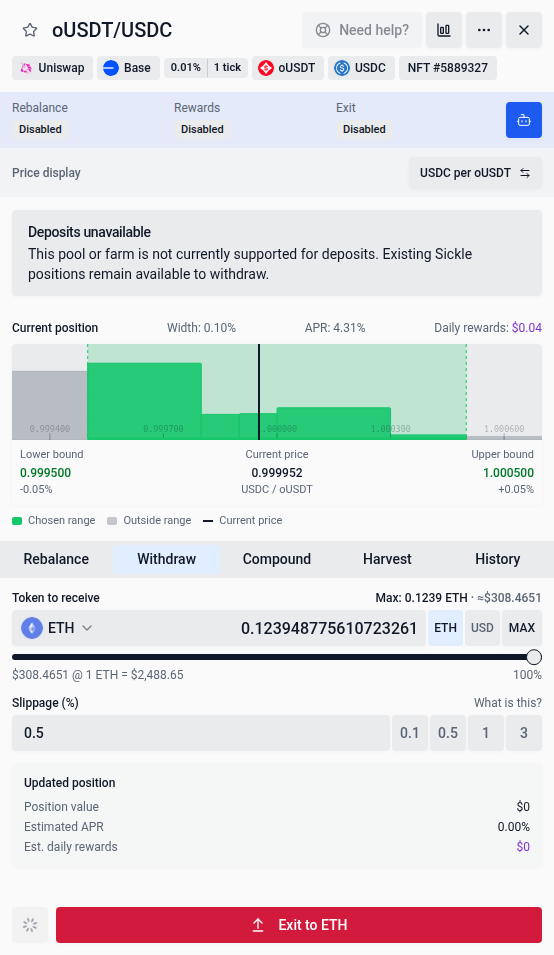The image size is (554, 955).
Task: Click the current price line in chart
Action: (x=259, y=392)
